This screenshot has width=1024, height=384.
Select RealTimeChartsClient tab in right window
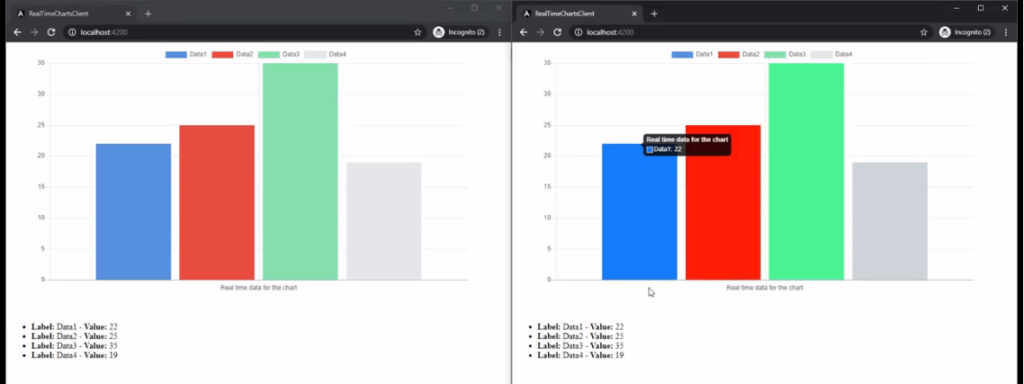[x=580, y=14]
